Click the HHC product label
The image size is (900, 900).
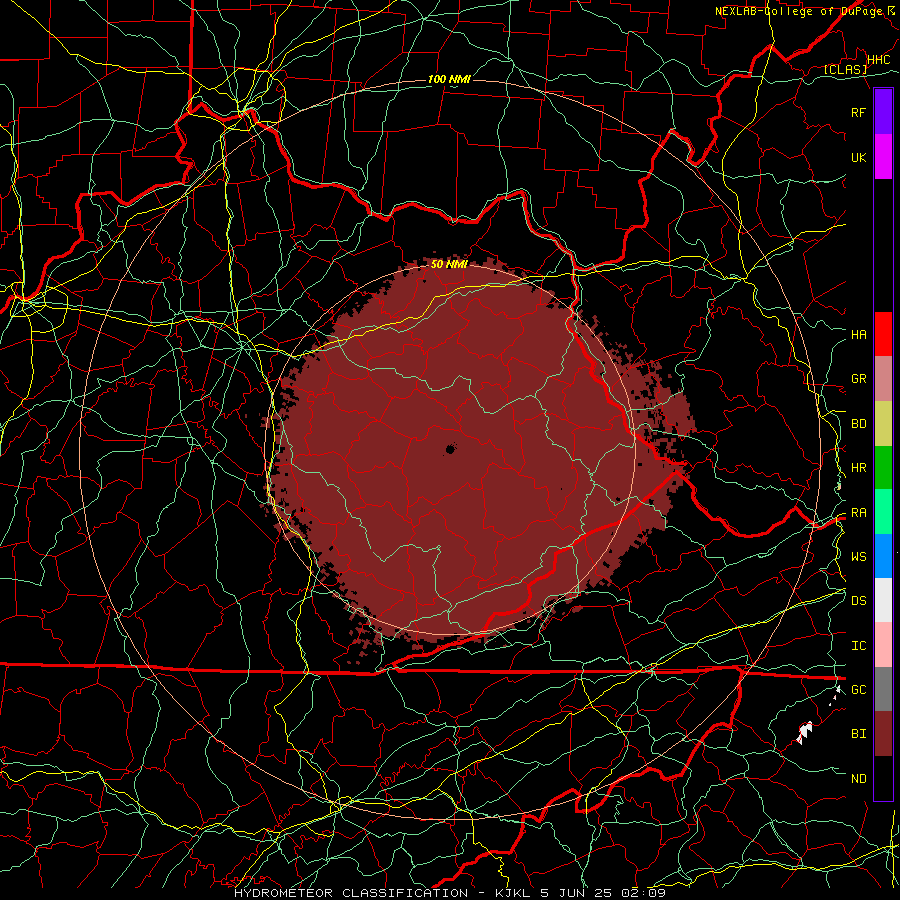point(879,60)
